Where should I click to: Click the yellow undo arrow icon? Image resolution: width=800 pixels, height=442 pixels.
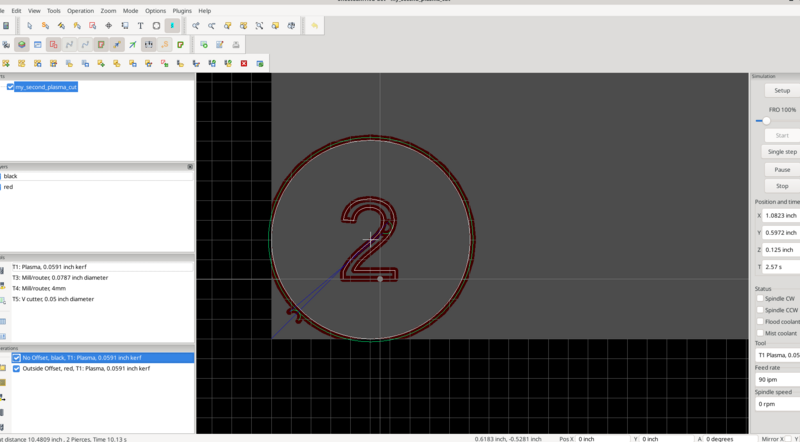tap(314, 26)
